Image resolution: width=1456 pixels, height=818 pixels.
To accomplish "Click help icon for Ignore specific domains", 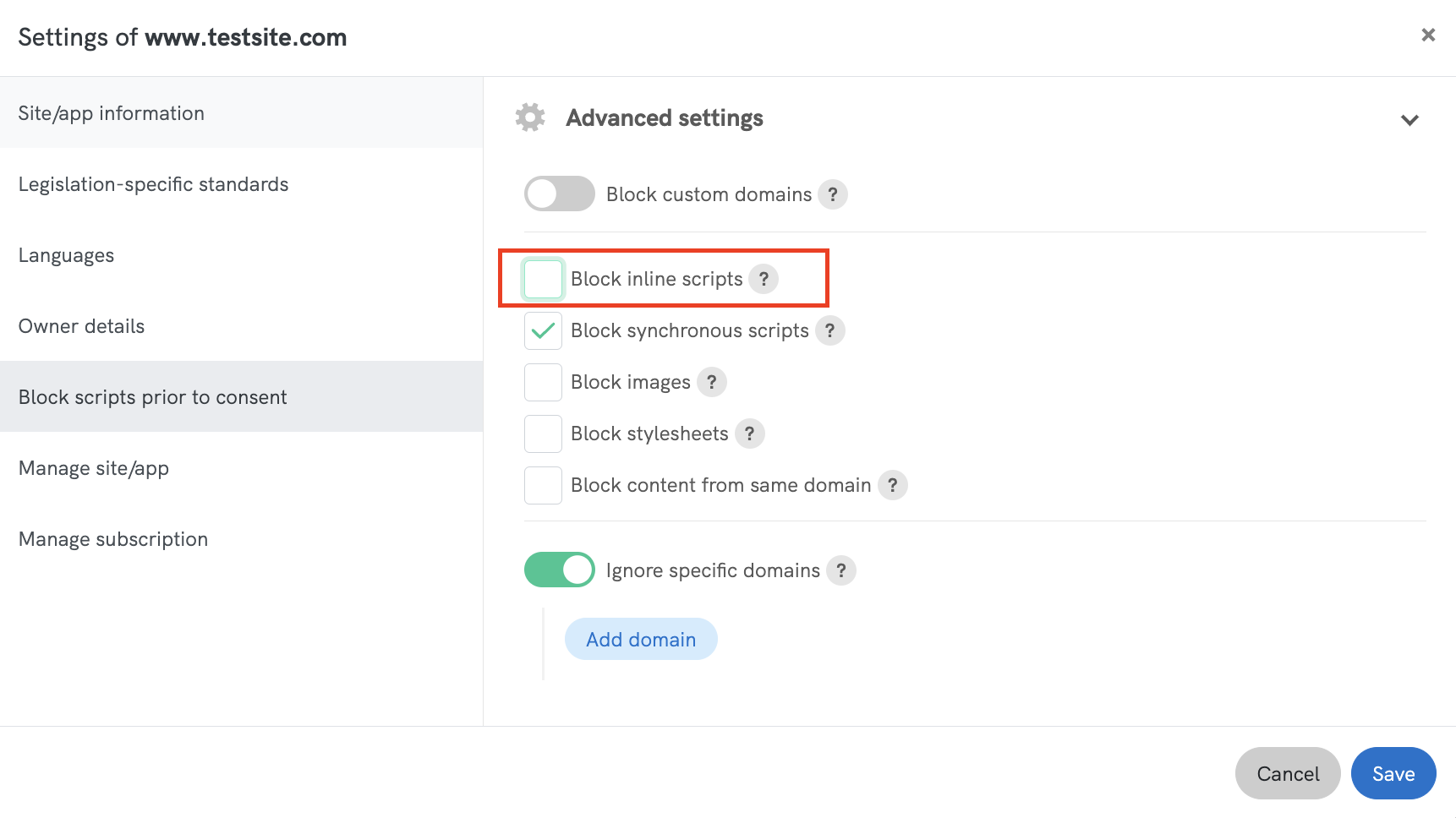I will (x=840, y=570).
